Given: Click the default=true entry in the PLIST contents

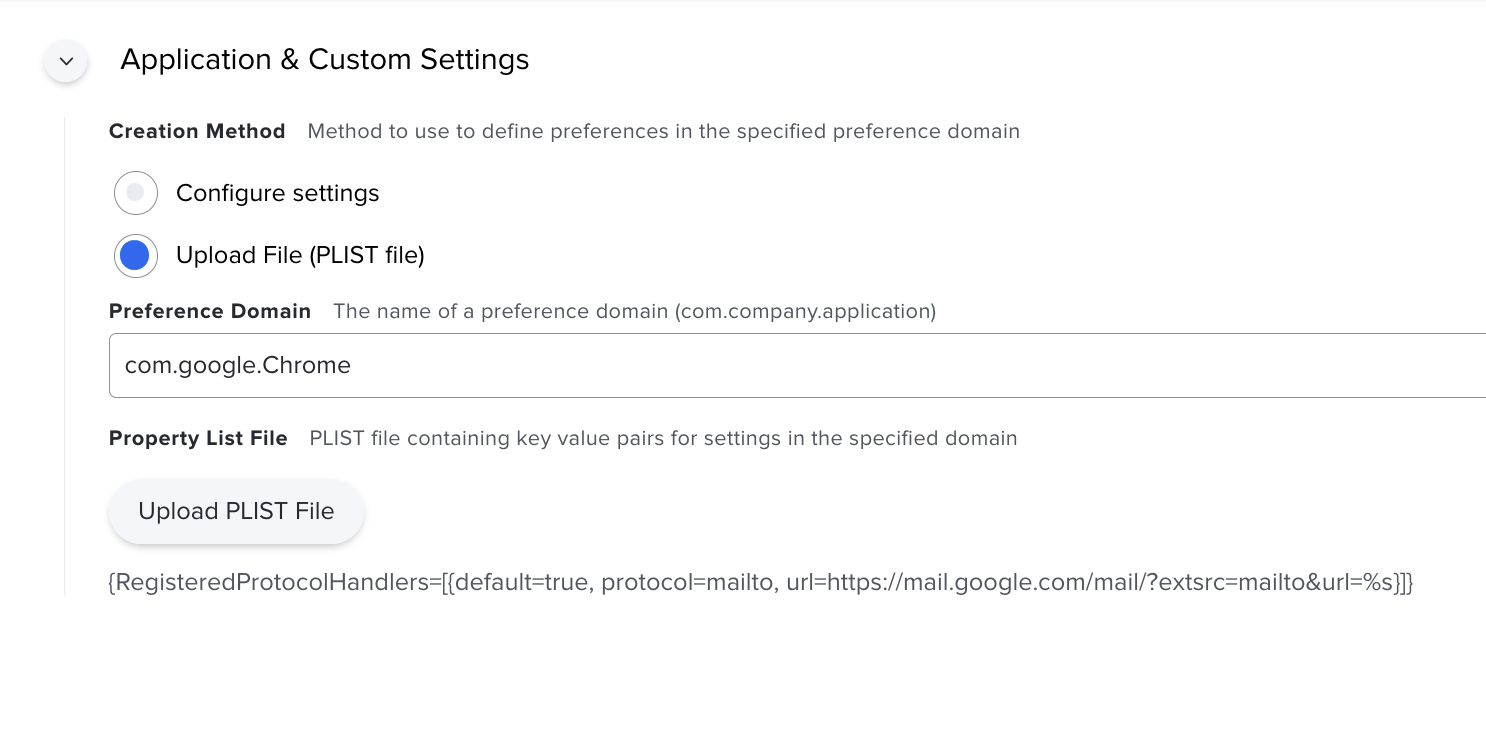Looking at the screenshot, I should pos(519,582).
